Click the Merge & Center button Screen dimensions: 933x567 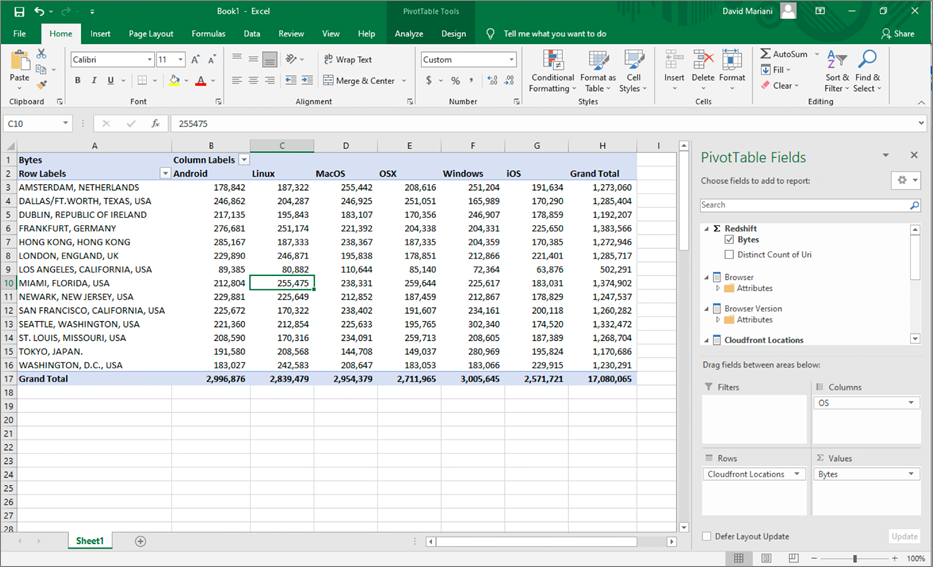point(358,81)
